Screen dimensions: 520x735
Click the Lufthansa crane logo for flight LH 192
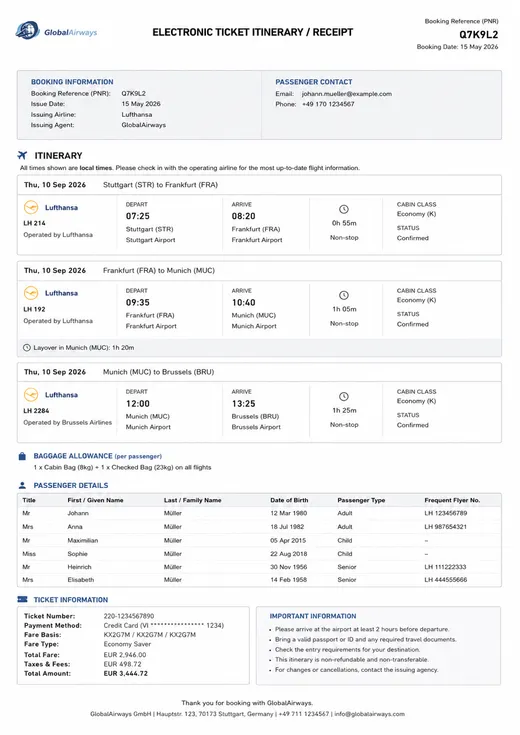31,293
